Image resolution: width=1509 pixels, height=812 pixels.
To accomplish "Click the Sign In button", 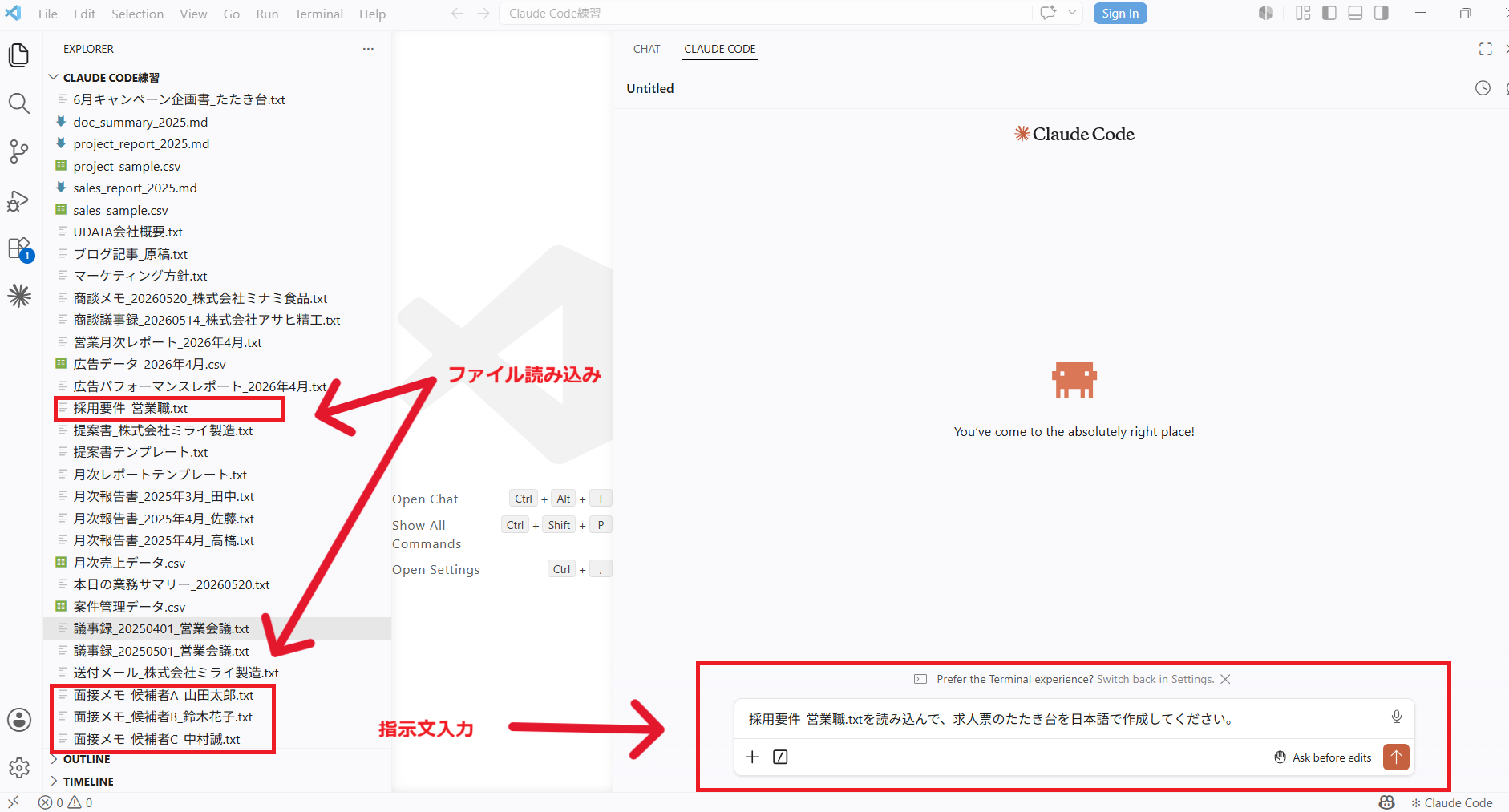I will 1120,13.
